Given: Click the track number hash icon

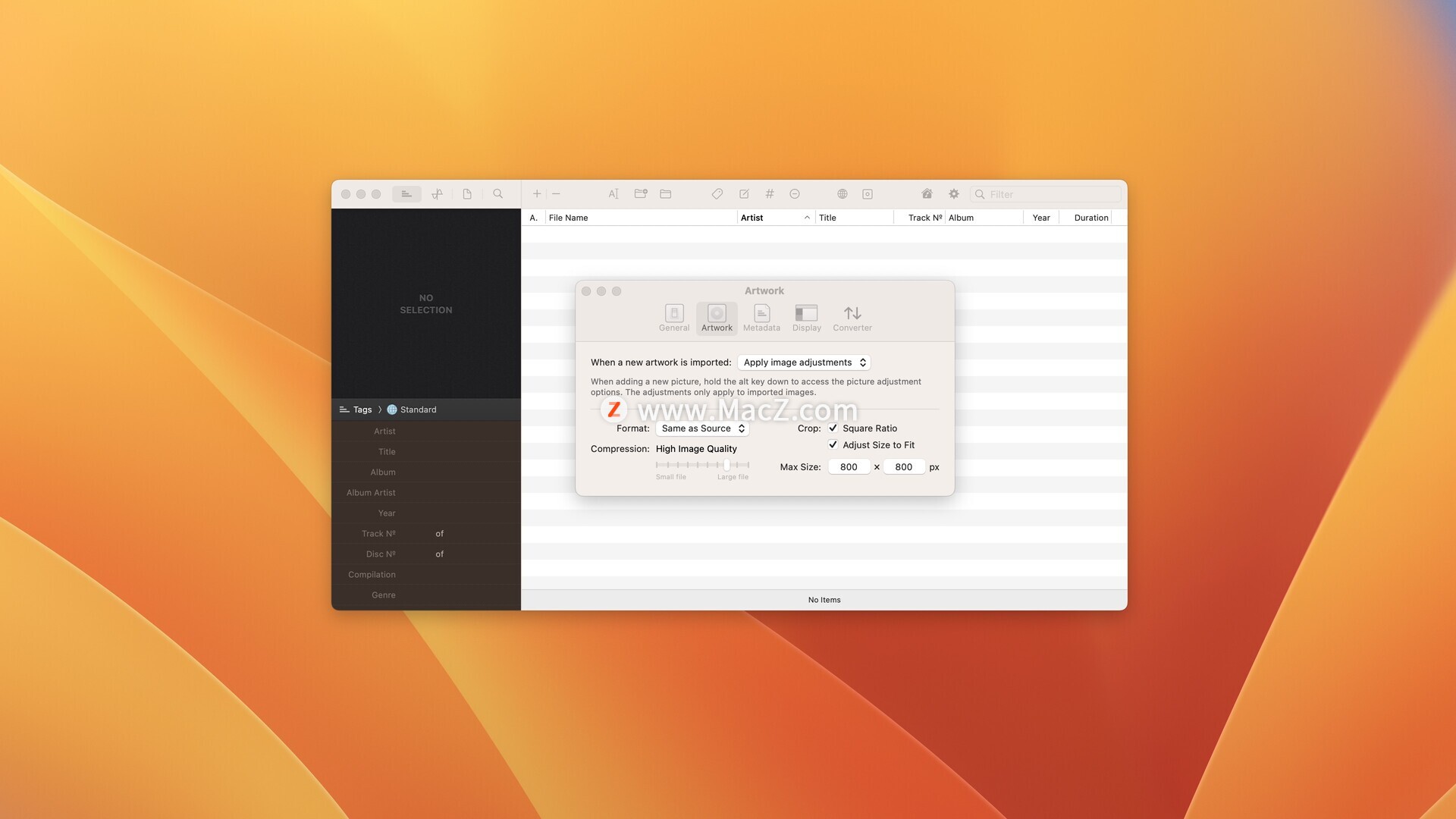Looking at the screenshot, I should pos(769,194).
